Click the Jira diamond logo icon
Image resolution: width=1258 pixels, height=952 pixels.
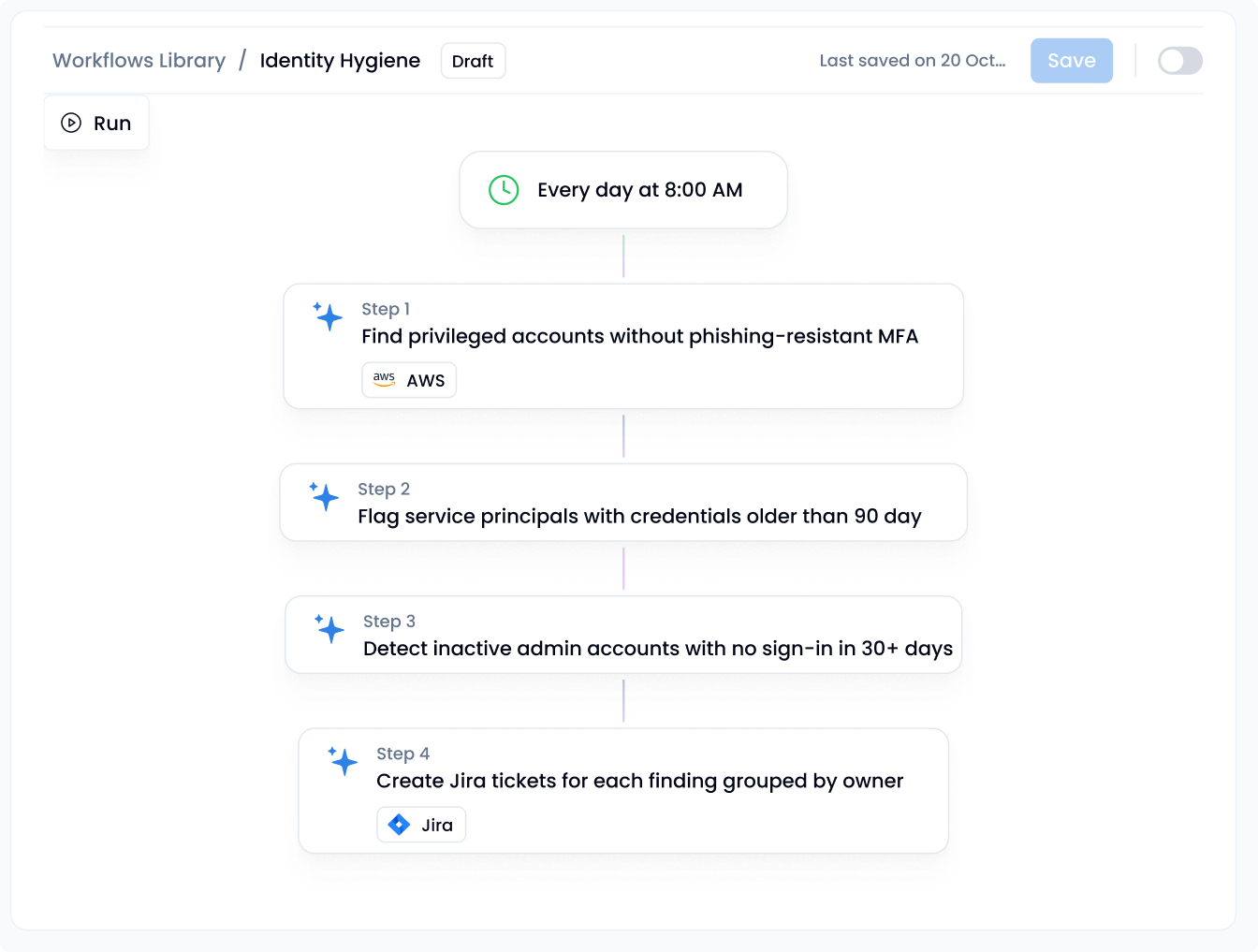(399, 825)
